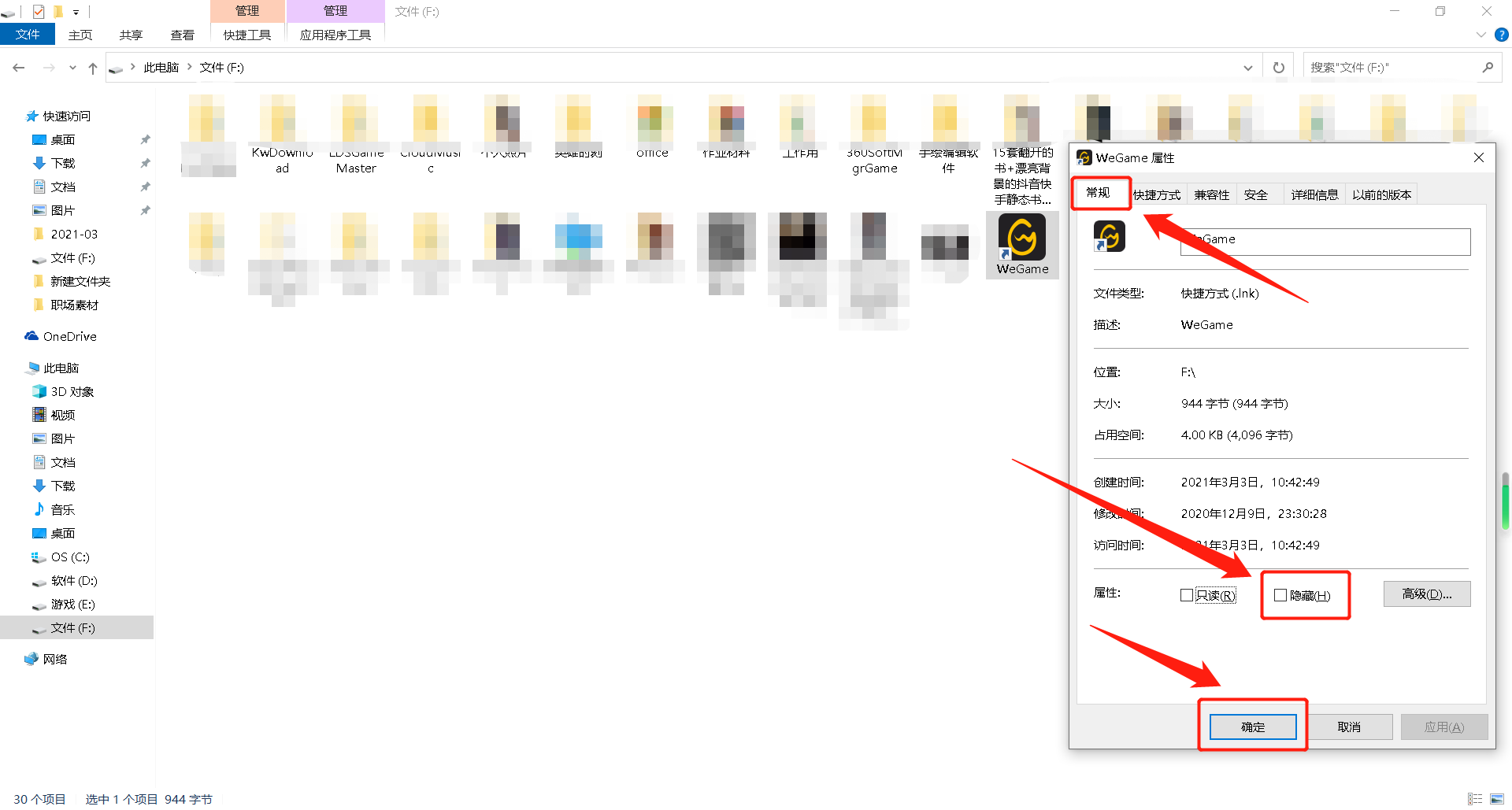Expand the ribbon with the chevron
Viewport: 1512px width, 810px height.
[x=1481, y=35]
